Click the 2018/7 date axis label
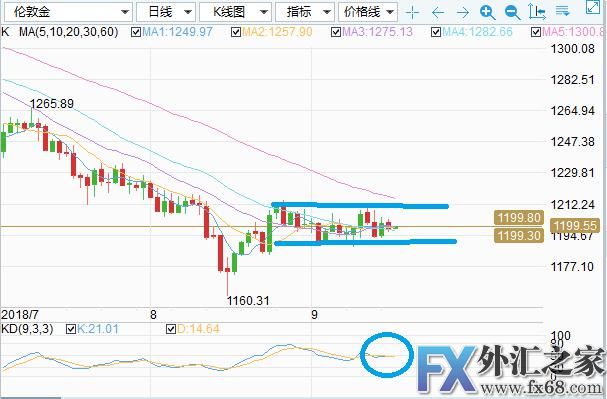The height and width of the screenshot is (399, 607). click(20, 315)
